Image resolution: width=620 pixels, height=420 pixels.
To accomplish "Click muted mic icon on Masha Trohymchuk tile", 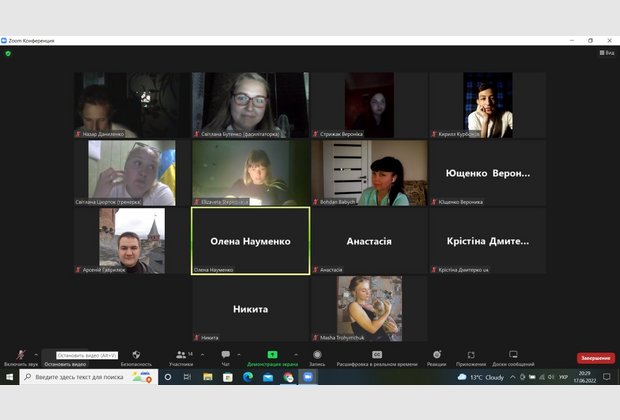I will click(x=316, y=338).
